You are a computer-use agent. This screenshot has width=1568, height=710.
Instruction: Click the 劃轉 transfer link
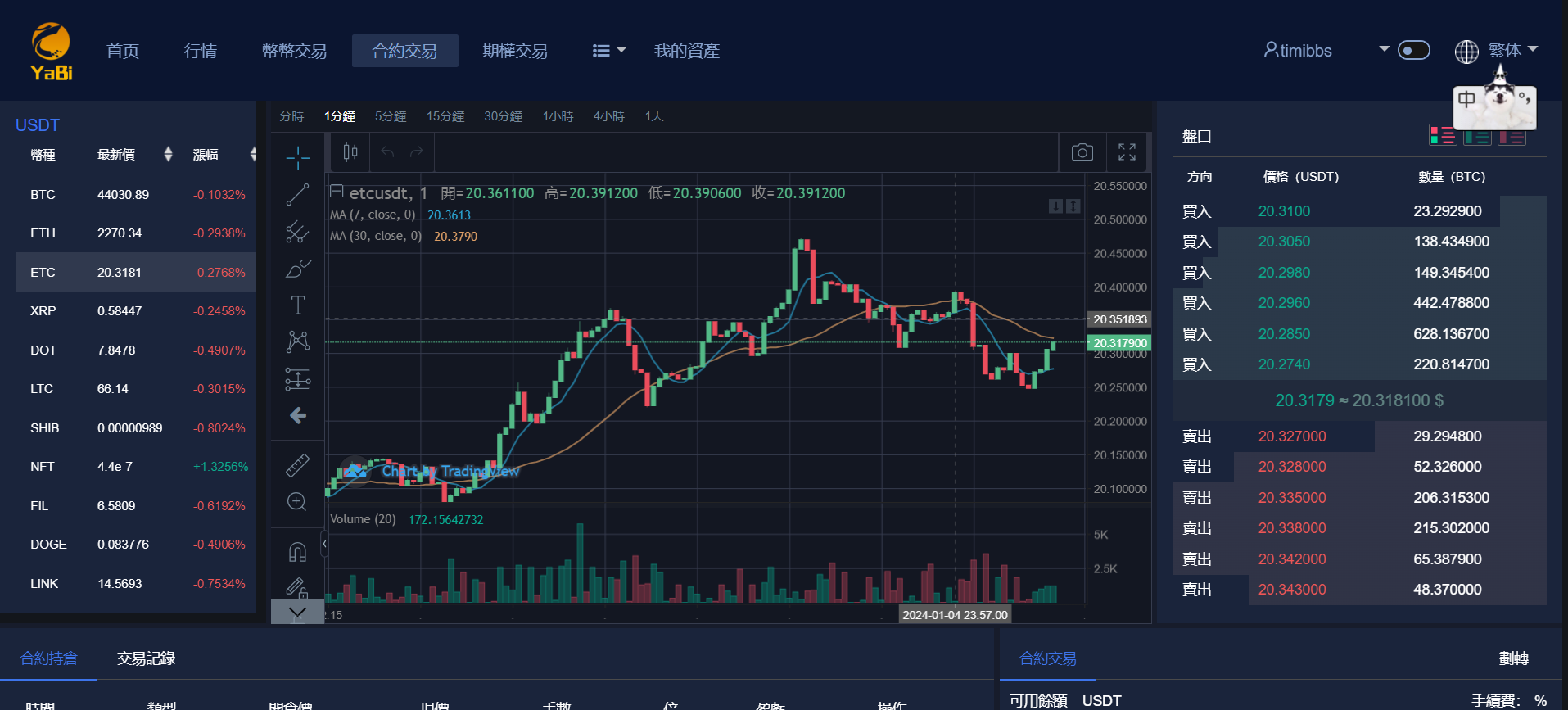pyautogui.click(x=1513, y=658)
